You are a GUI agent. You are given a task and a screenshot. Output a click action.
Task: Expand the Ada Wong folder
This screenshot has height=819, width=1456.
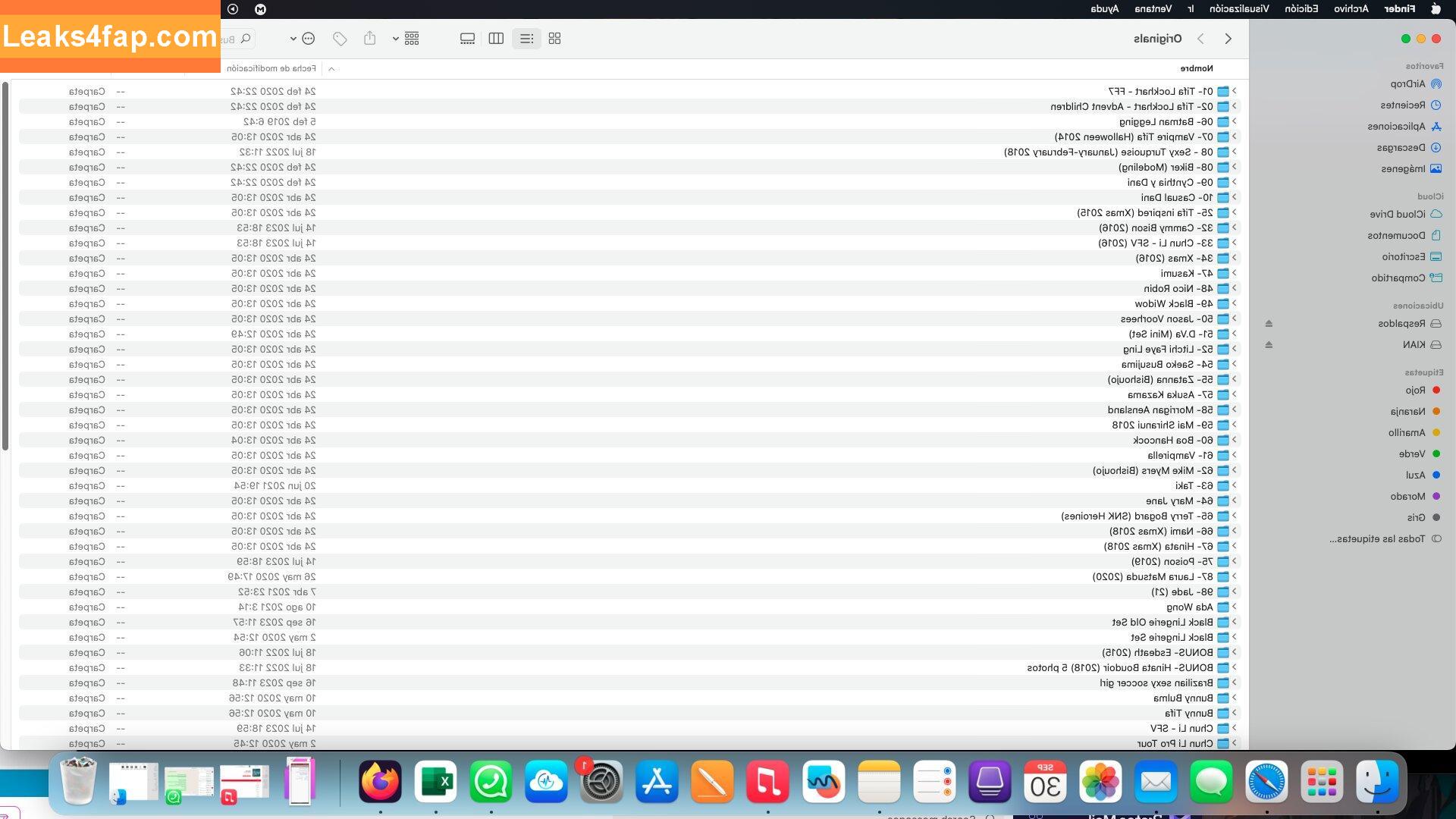1234,607
